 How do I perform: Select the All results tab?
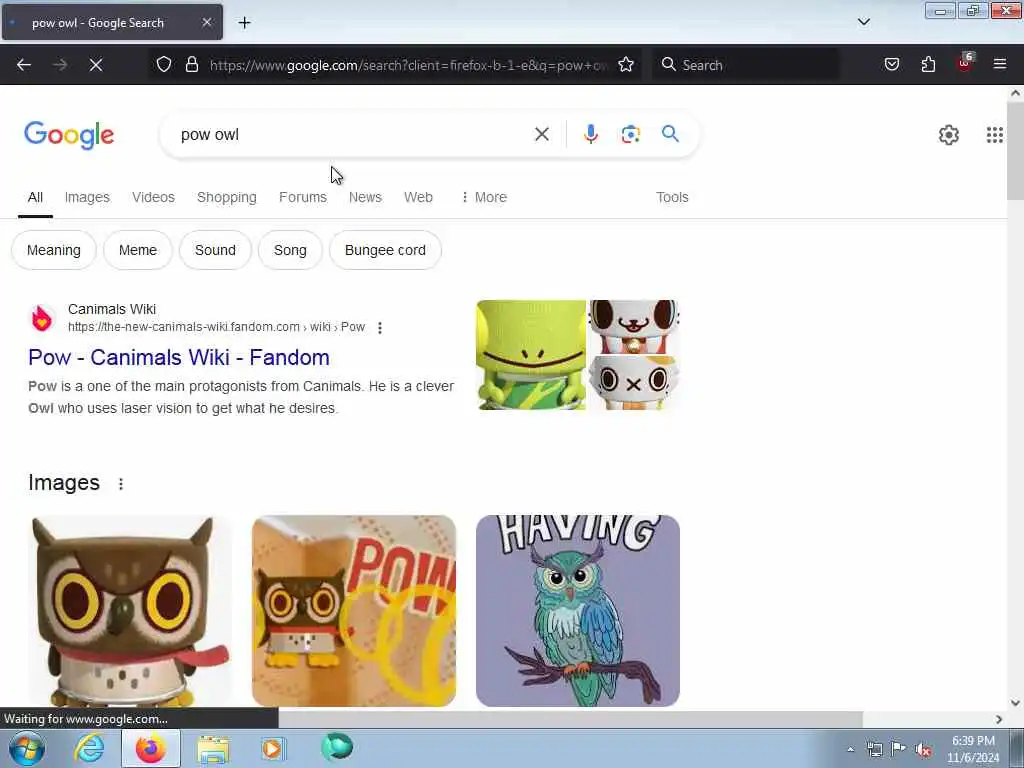click(35, 197)
